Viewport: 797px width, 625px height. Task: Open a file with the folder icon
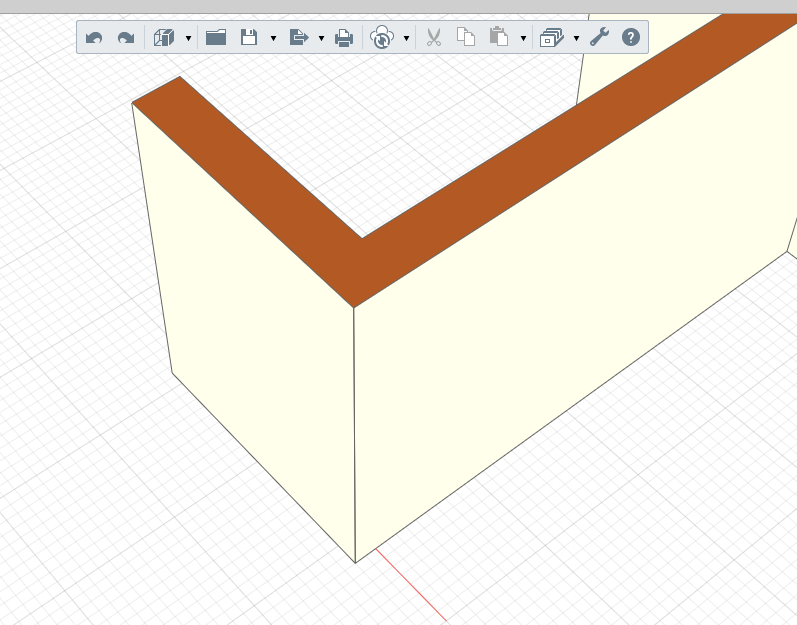pyautogui.click(x=216, y=37)
